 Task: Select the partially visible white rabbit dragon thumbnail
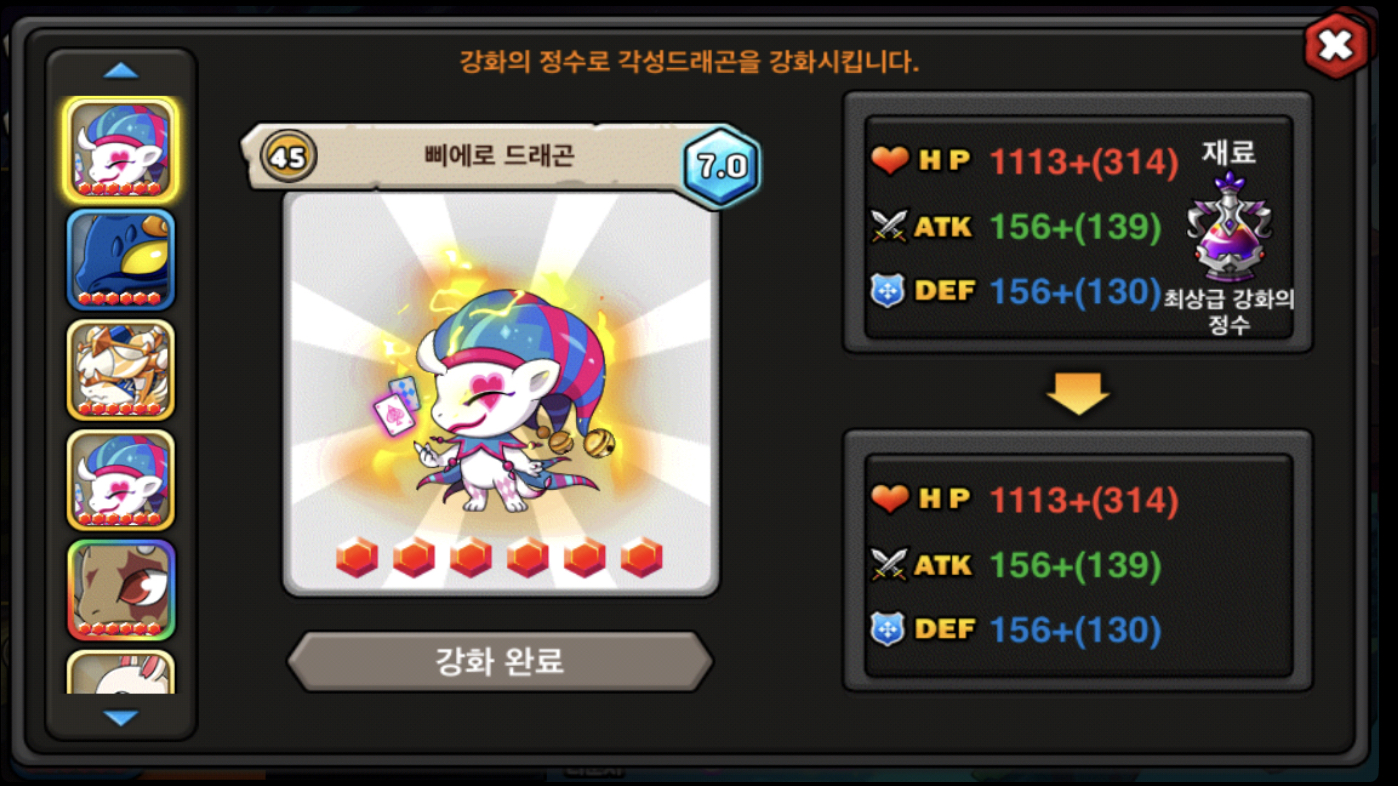(x=121, y=672)
